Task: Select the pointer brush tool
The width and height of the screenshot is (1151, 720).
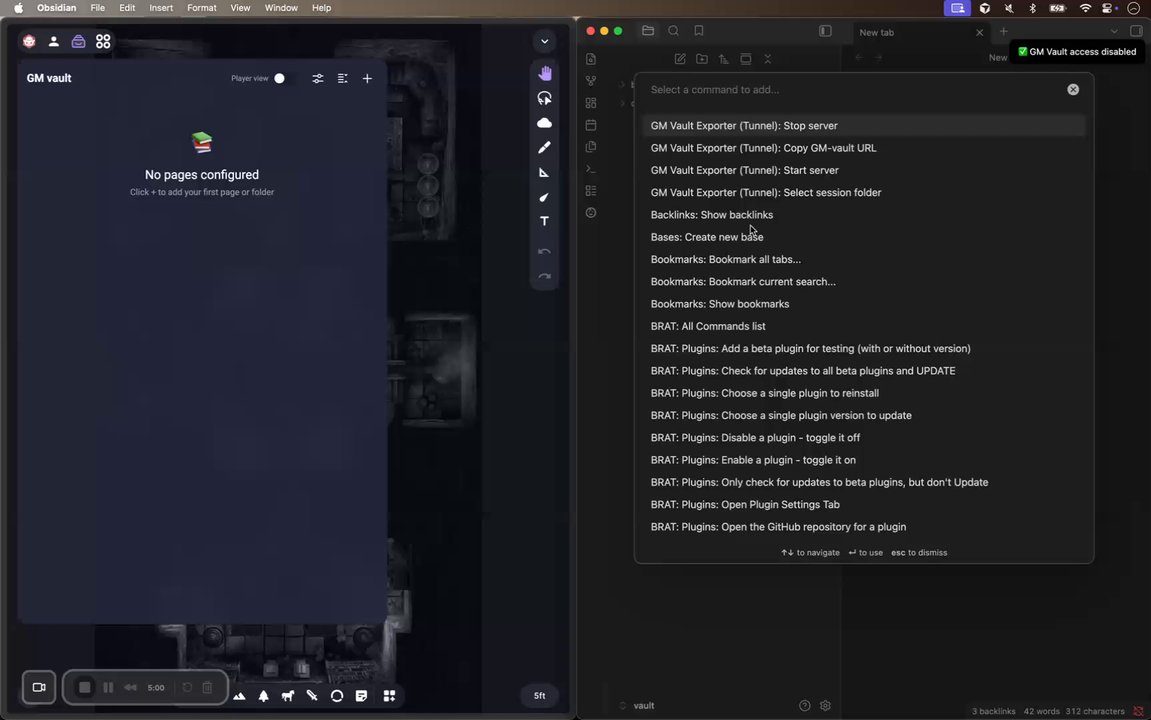Action: click(x=544, y=197)
